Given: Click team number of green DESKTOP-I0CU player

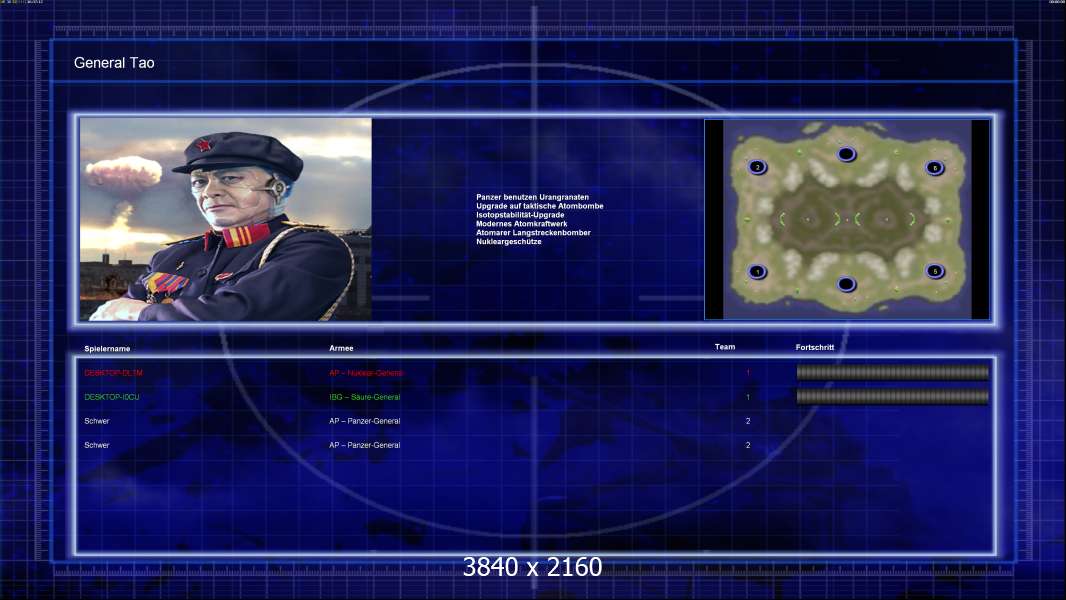Looking at the screenshot, I should point(748,397).
